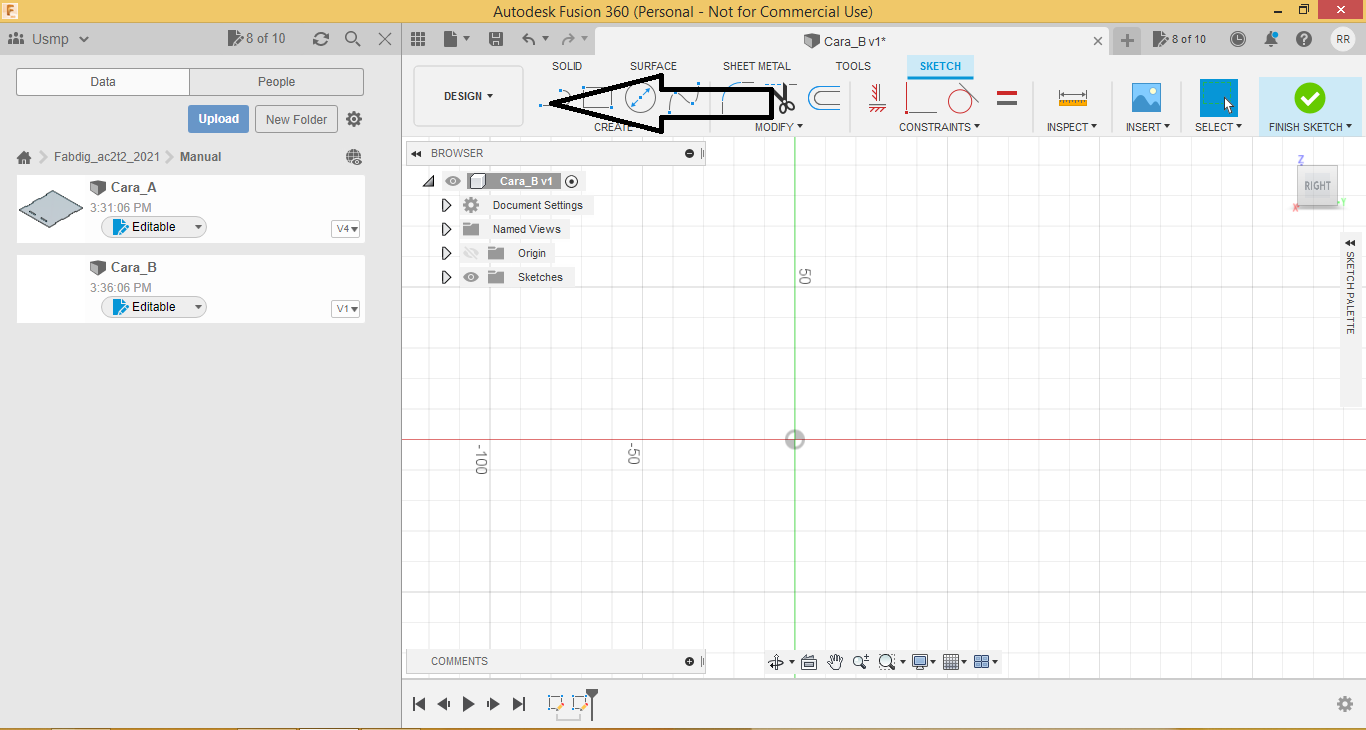
Task: Expand the Named Views node
Action: pyautogui.click(x=447, y=229)
